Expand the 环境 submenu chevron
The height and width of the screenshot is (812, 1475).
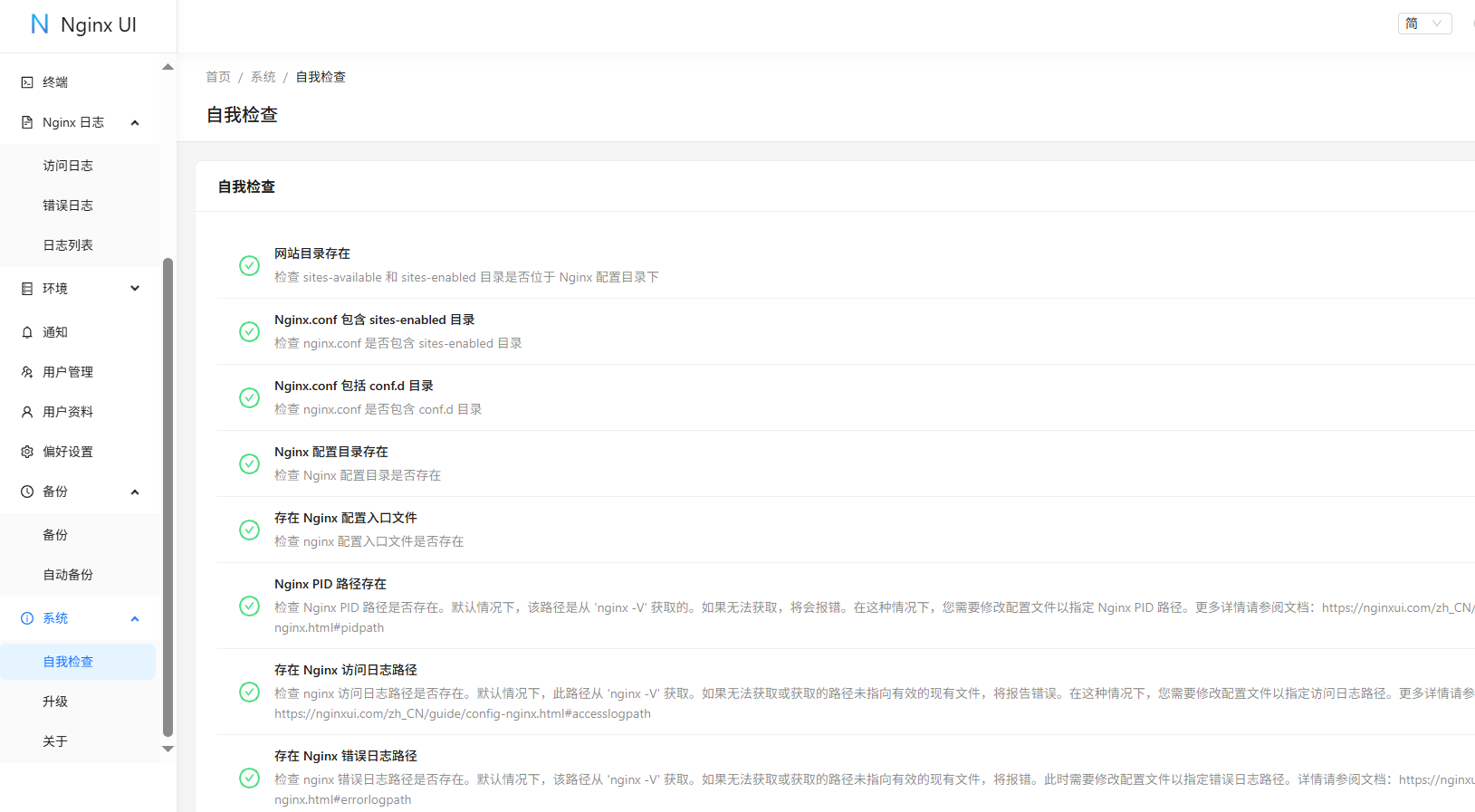click(x=135, y=289)
